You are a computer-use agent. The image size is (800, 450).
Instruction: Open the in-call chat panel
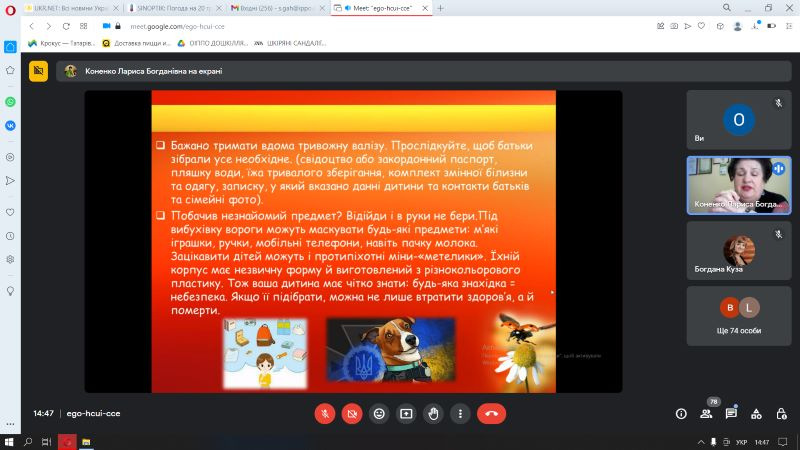731,414
